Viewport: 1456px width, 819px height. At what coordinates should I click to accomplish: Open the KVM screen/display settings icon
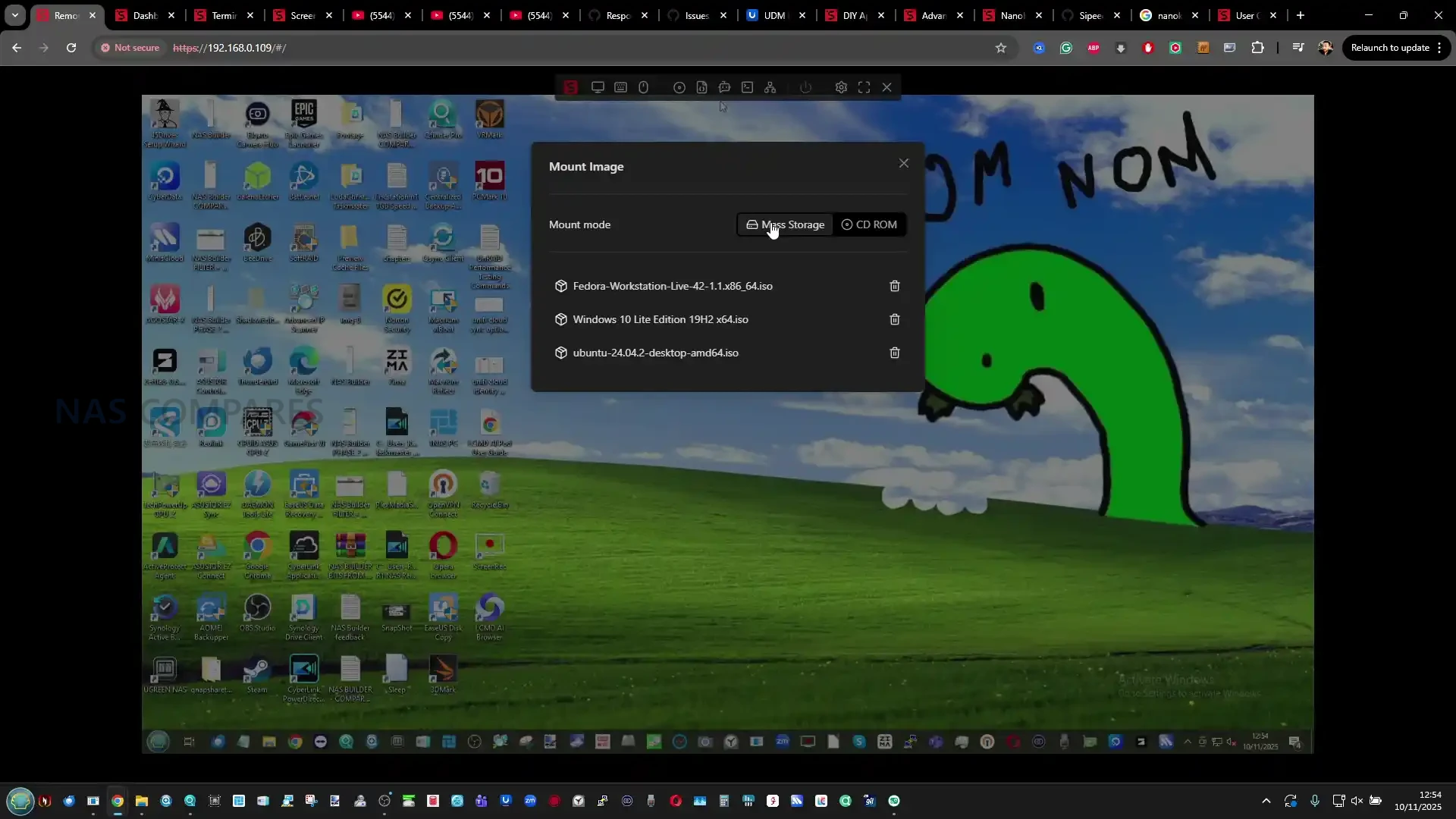tap(598, 87)
